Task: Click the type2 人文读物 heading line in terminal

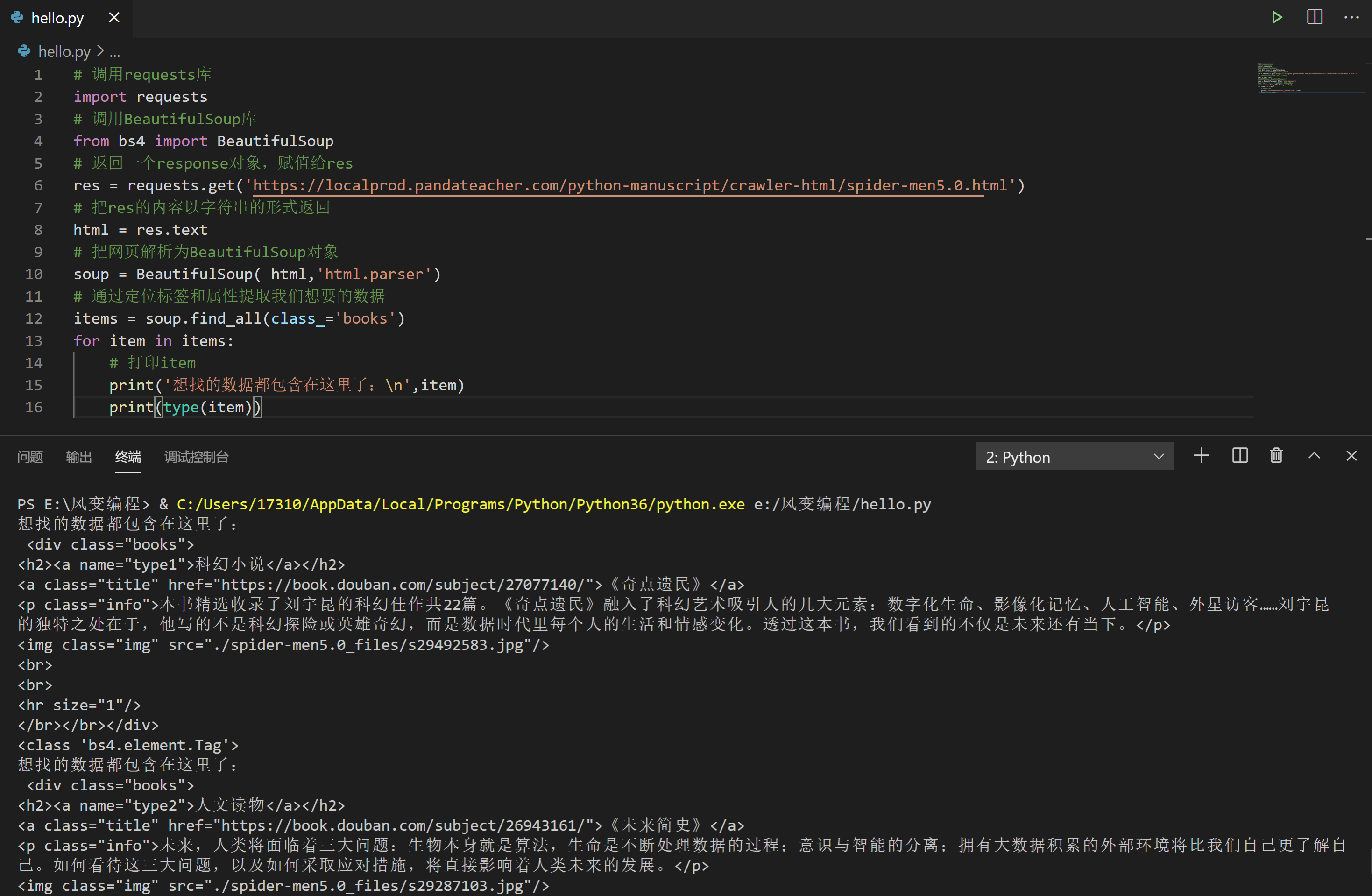Action: [181, 805]
